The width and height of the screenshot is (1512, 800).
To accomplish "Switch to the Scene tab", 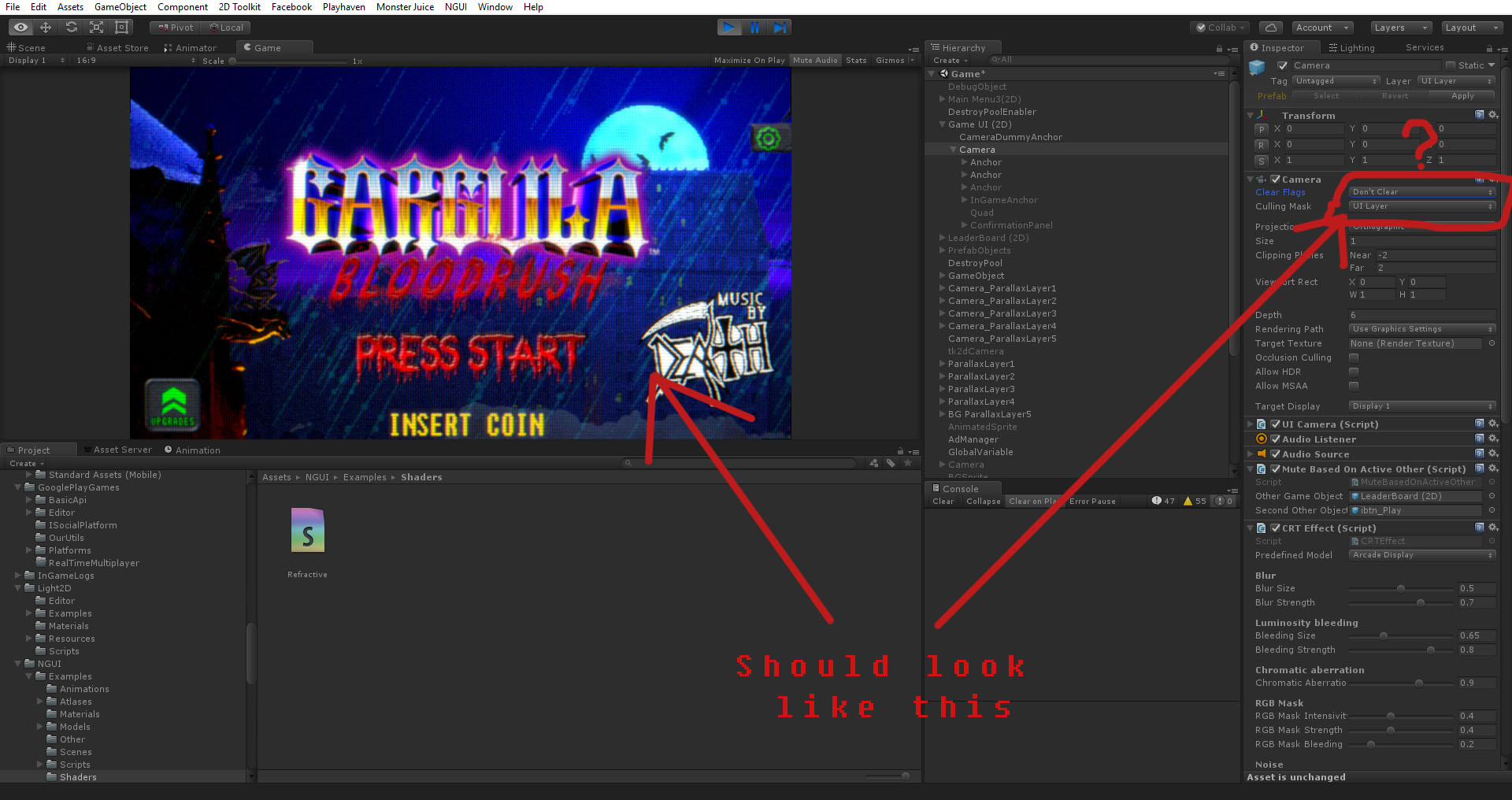I will 30,47.
